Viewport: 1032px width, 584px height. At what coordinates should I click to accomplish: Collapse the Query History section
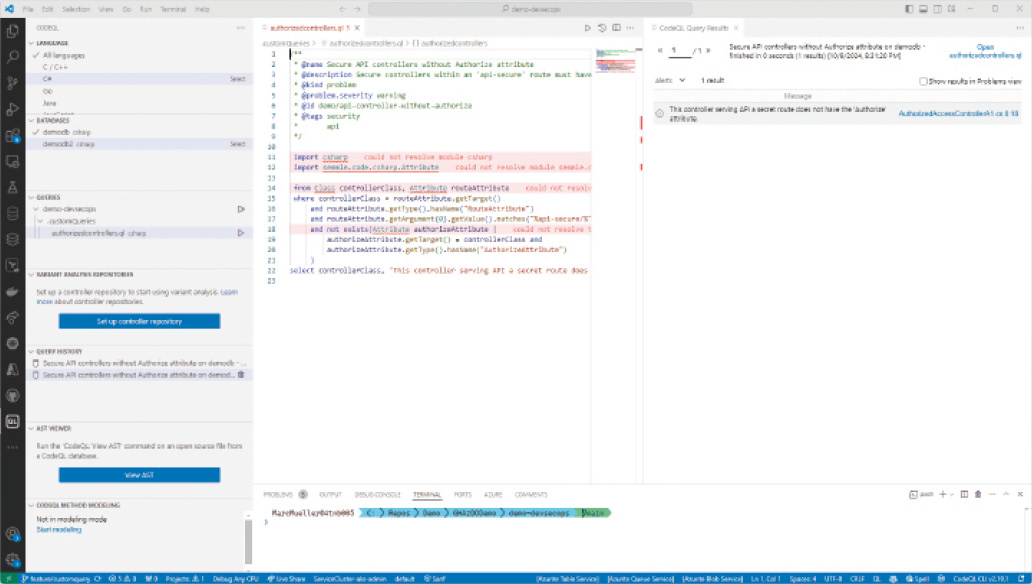tap(31, 352)
